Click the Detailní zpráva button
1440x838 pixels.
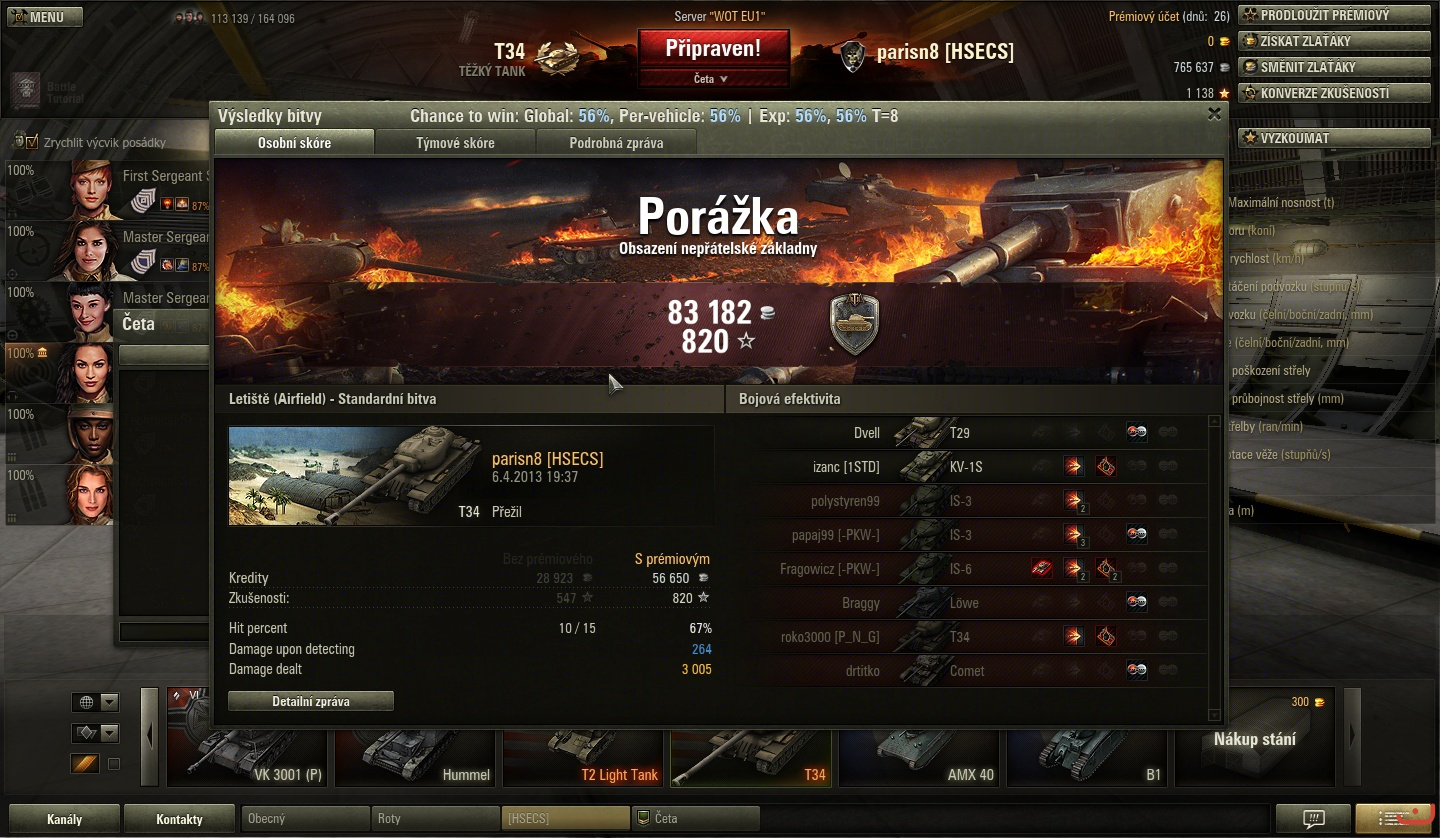coord(311,701)
